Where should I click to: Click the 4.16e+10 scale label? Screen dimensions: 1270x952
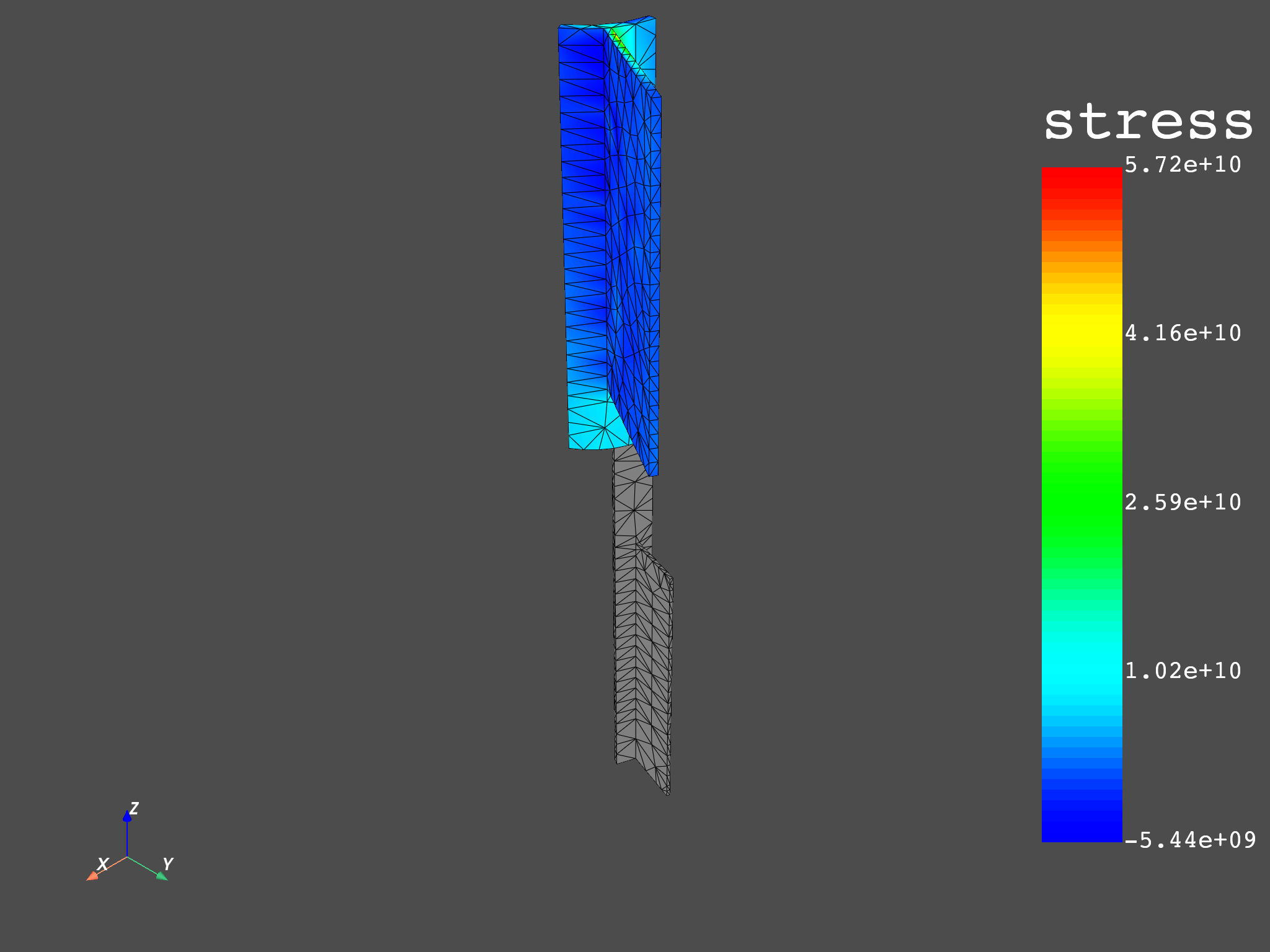coord(1183,333)
